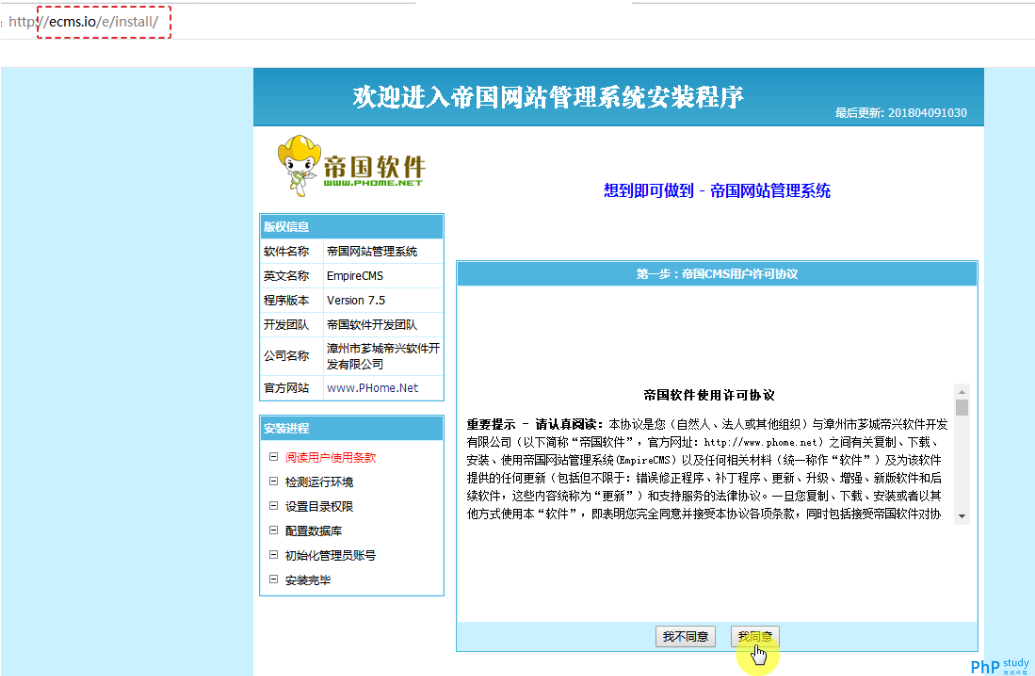Click the 我同意 agree button
The height and width of the screenshot is (676, 1035).
(x=755, y=636)
